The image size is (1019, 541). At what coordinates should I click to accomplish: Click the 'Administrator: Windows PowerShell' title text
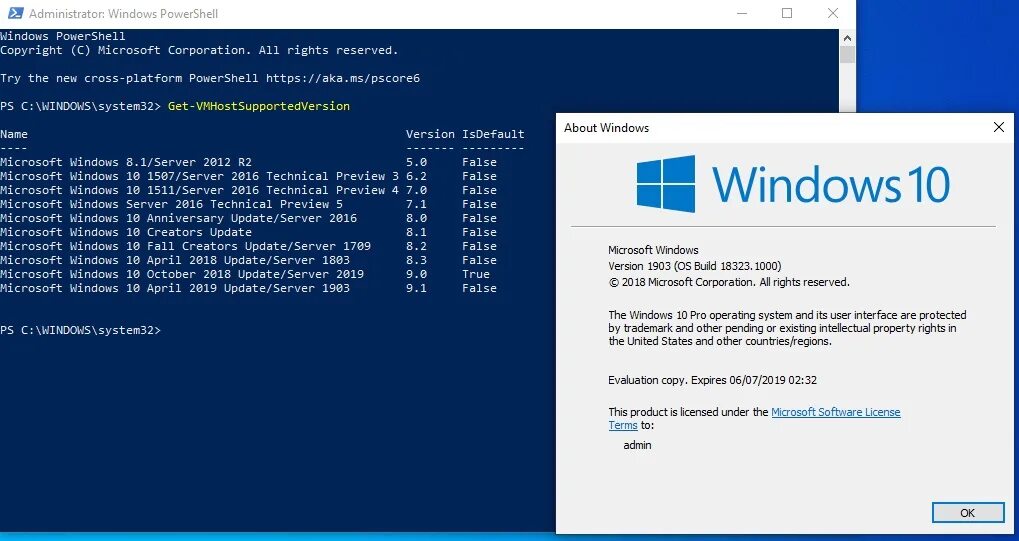coord(123,14)
